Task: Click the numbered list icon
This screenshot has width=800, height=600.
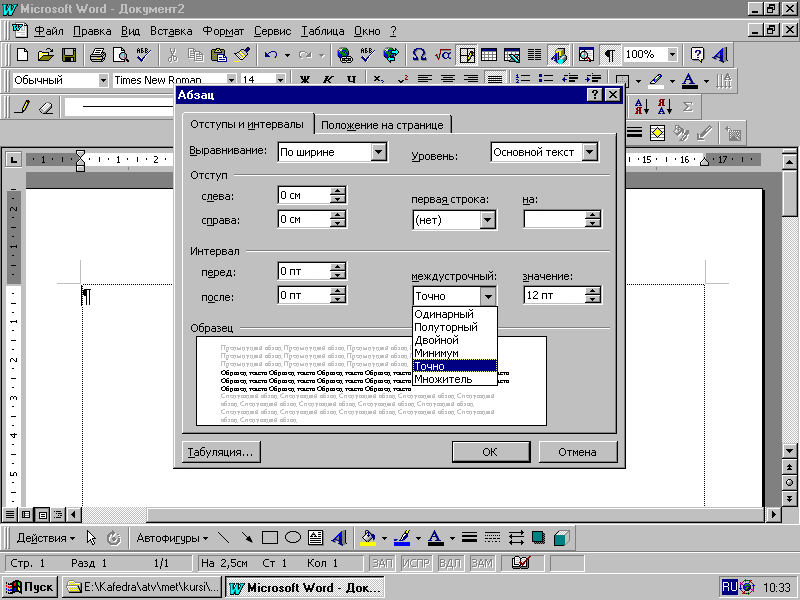Action: (522, 80)
